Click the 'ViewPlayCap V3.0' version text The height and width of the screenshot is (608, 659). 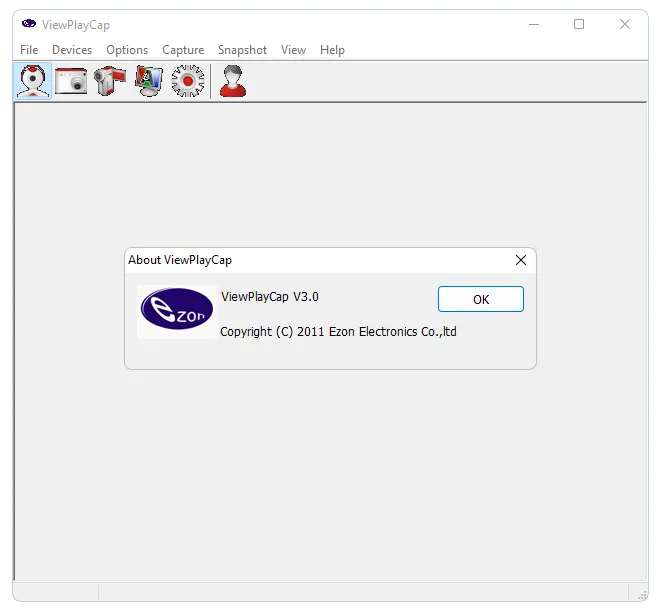tap(270, 297)
